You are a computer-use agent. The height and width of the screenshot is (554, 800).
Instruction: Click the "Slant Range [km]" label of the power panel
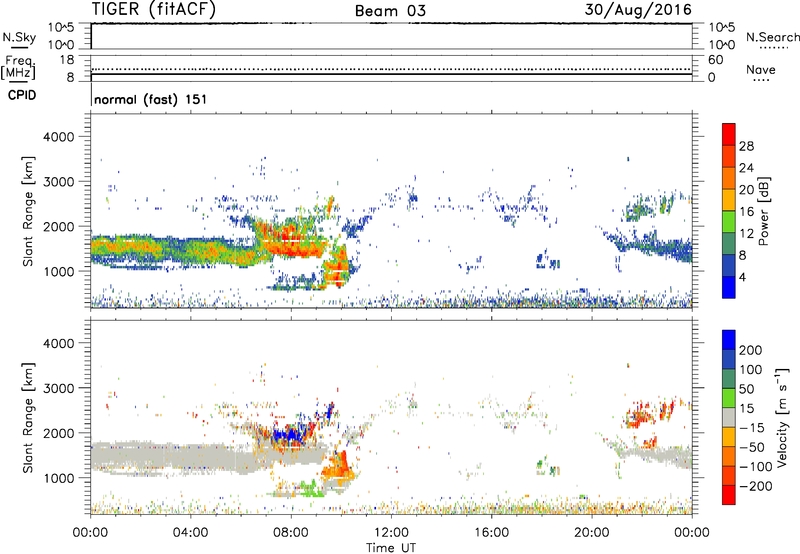click(x=28, y=211)
